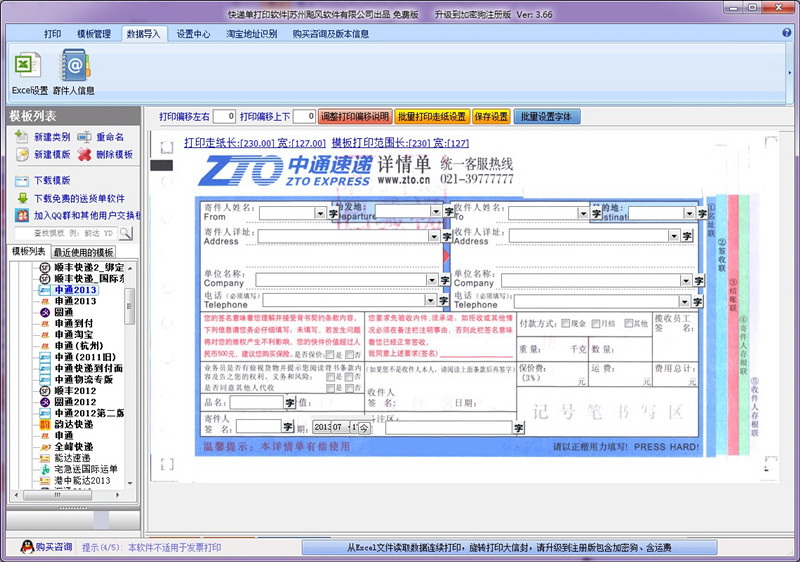Screen dimensions: 800x562
Task: Click font 字 icon beside 收件人姓名 field
Action: (x=596, y=213)
